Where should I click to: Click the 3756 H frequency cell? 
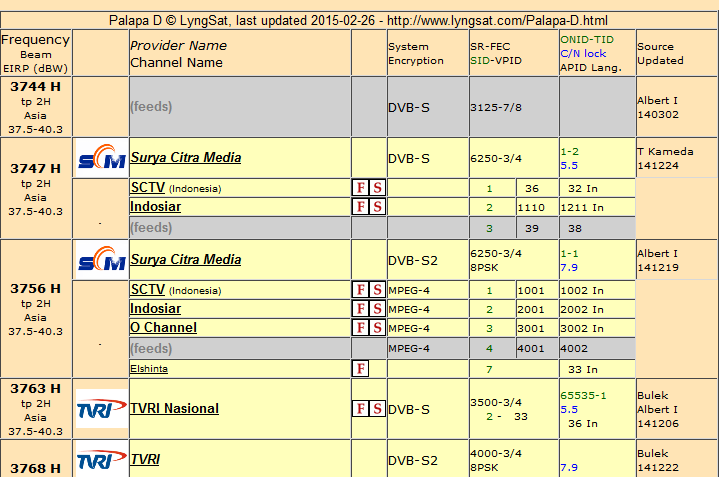click(x=36, y=309)
